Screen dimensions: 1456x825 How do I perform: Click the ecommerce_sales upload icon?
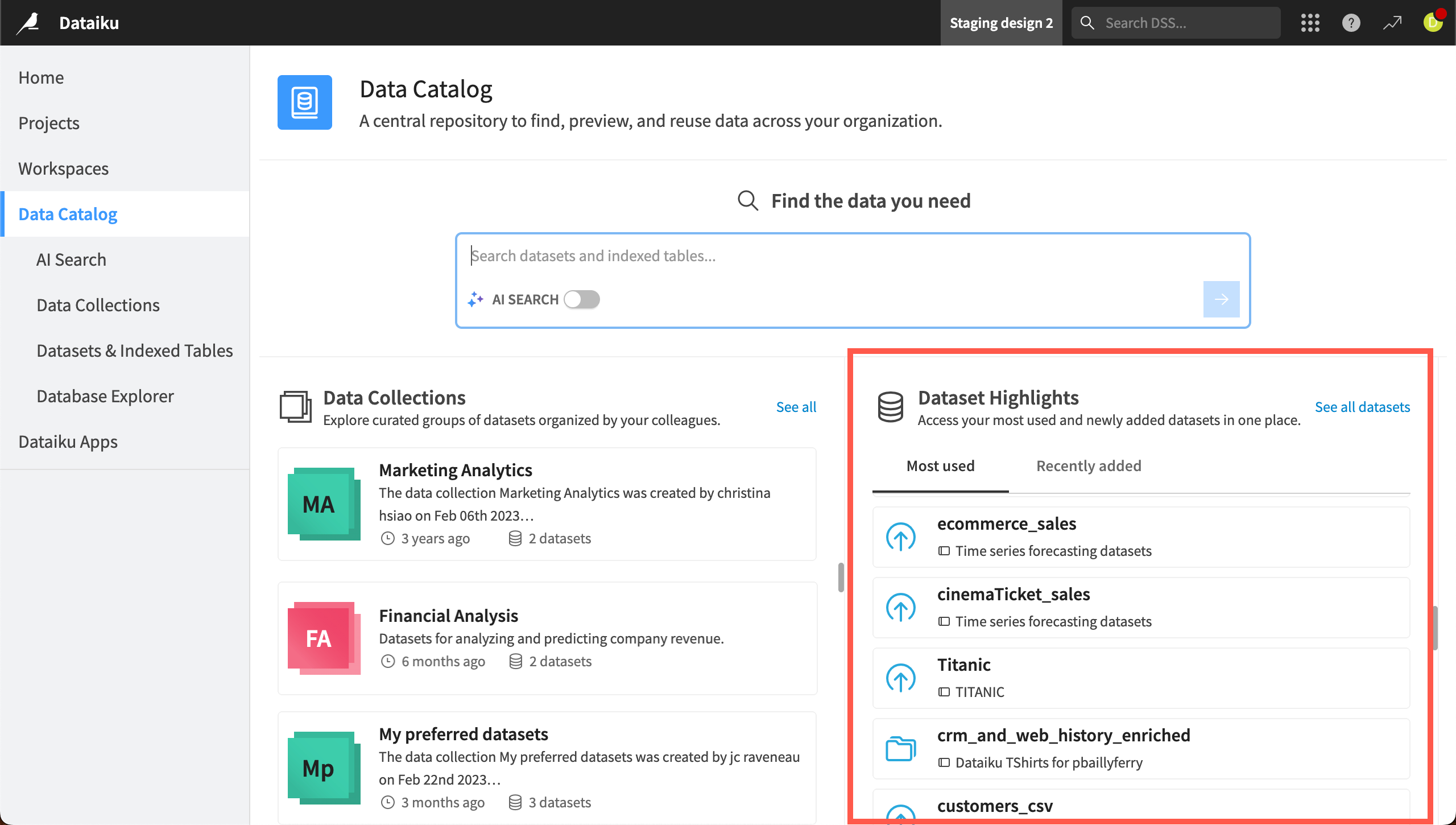click(x=901, y=537)
